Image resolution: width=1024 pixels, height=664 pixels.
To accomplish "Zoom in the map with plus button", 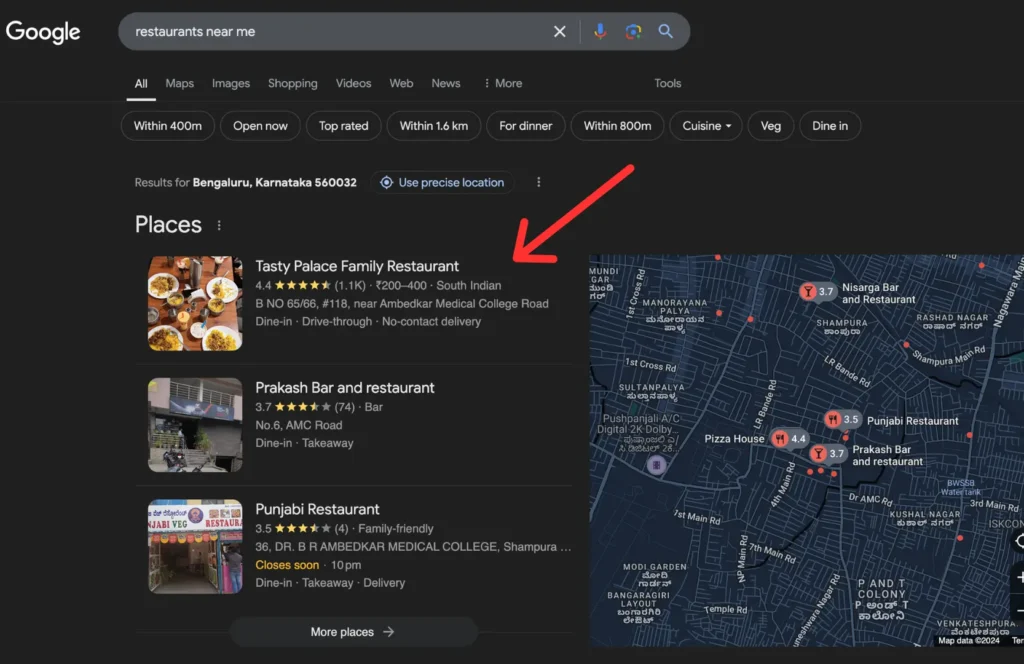I will pyautogui.click(x=1019, y=577).
